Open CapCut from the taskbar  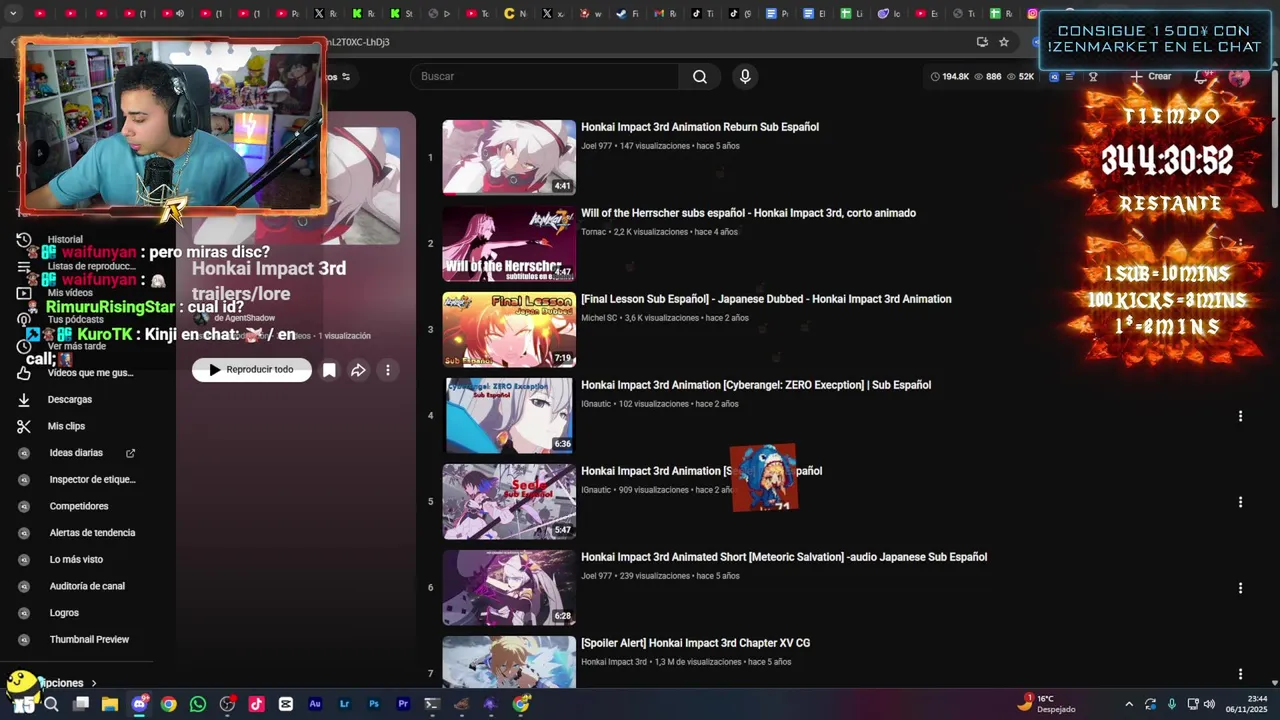(286, 704)
